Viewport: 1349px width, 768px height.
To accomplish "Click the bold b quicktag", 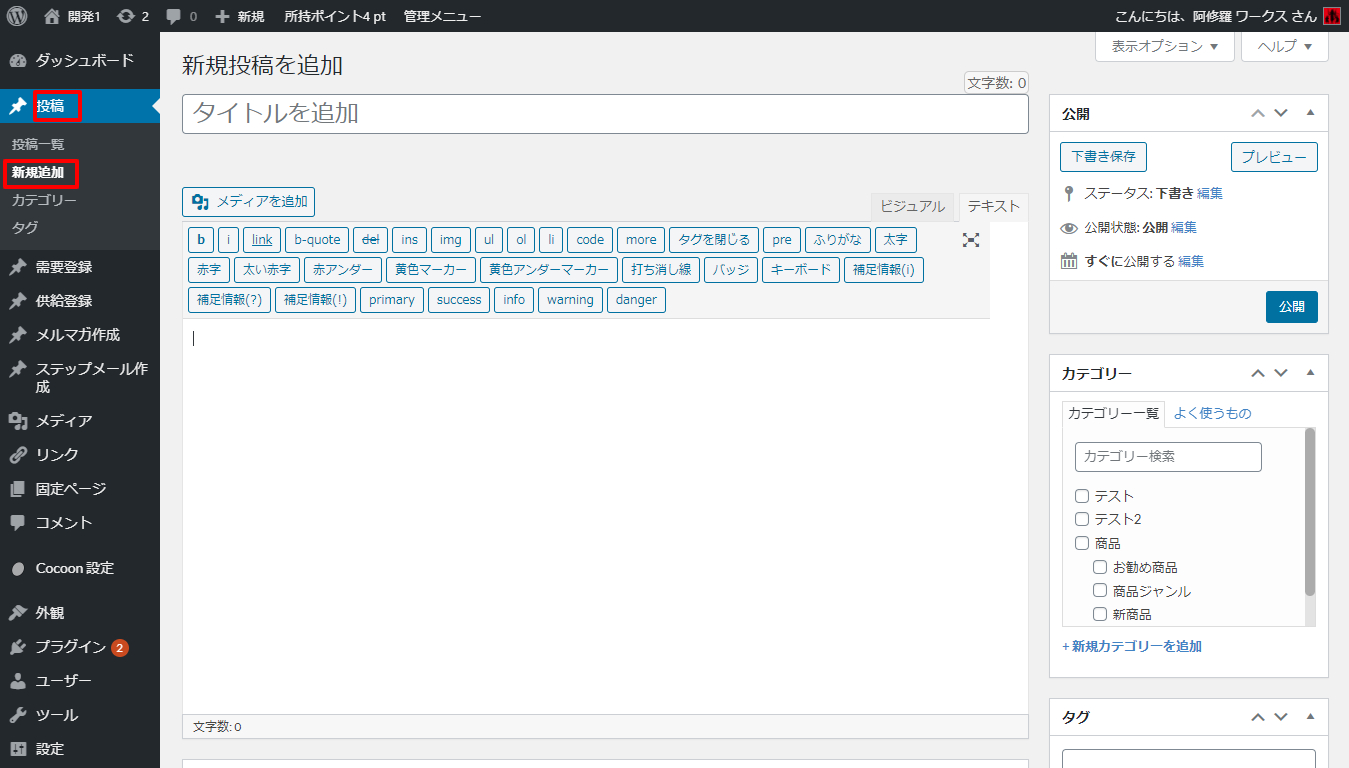I will click(x=201, y=240).
